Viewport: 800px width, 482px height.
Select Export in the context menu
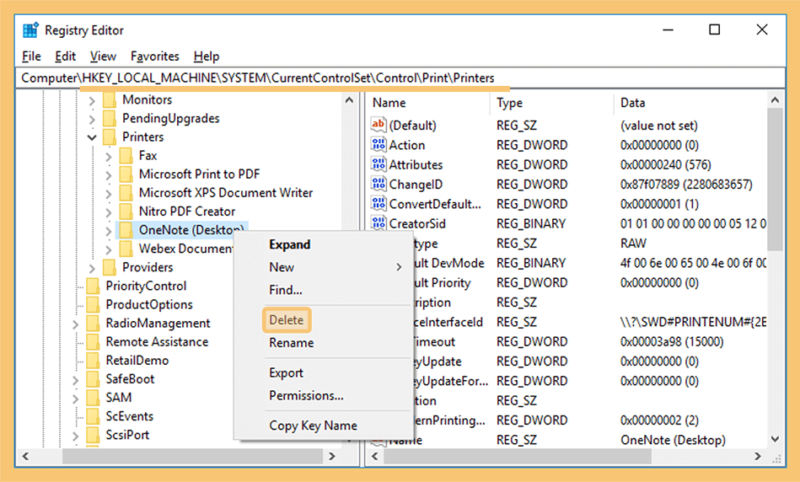(x=322, y=373)
